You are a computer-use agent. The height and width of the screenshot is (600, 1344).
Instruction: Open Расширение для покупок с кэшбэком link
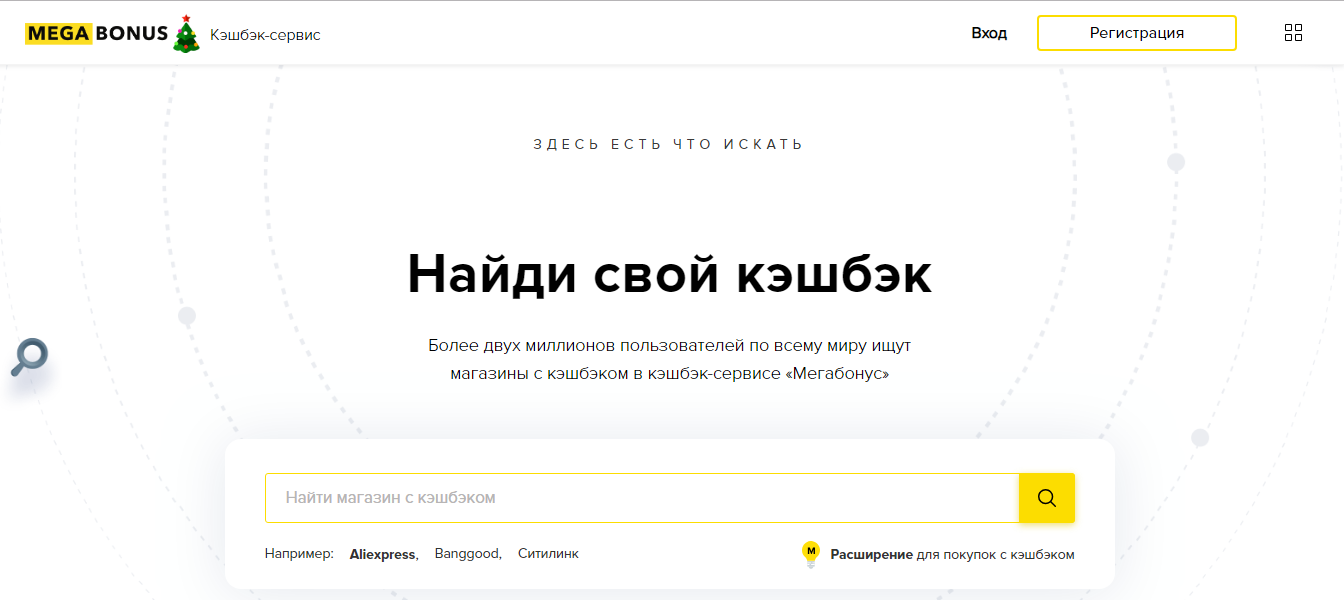click(x=952, y=554)
